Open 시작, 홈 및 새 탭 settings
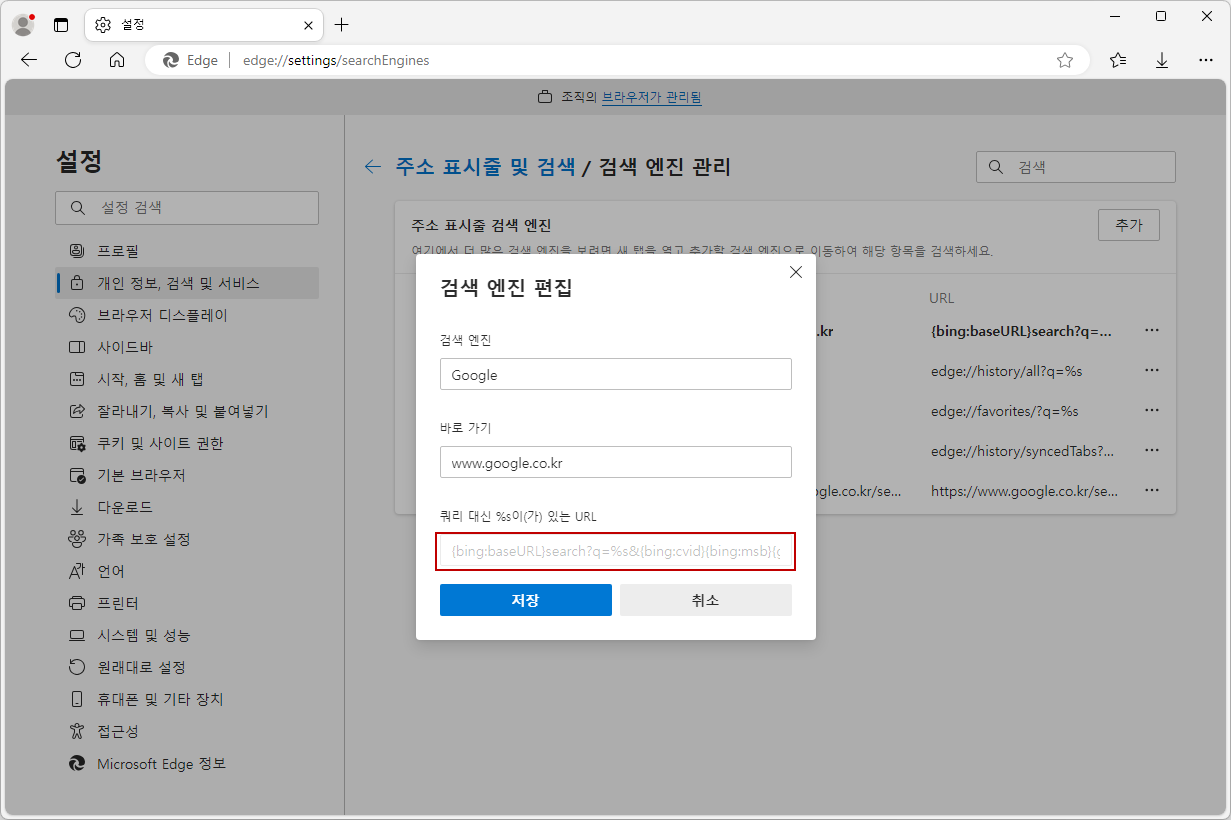The image size is (1231, 820). pyautogui.click(x=187, y=379)
